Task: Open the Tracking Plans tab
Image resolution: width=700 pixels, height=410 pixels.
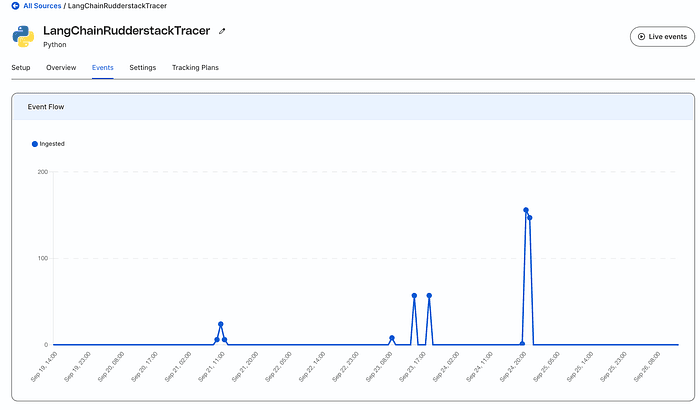Action: [x=196, y=67]
